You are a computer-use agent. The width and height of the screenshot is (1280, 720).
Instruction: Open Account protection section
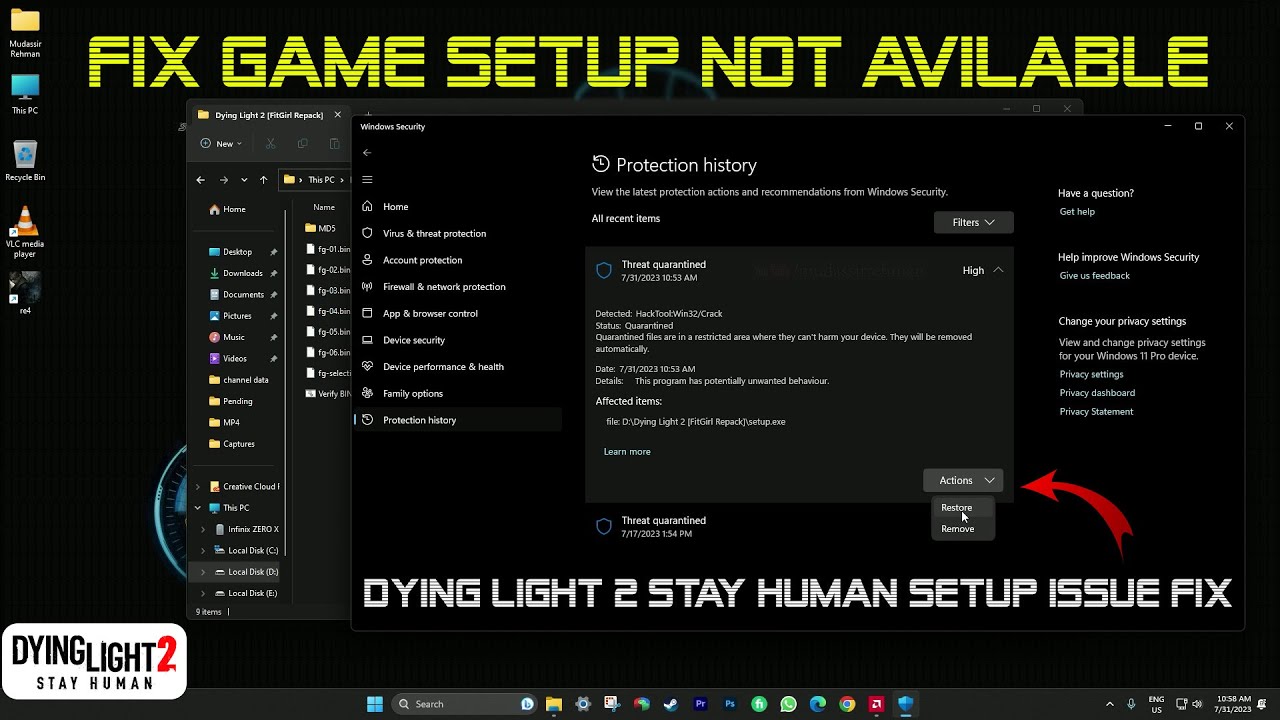click(x=422, y=260)
